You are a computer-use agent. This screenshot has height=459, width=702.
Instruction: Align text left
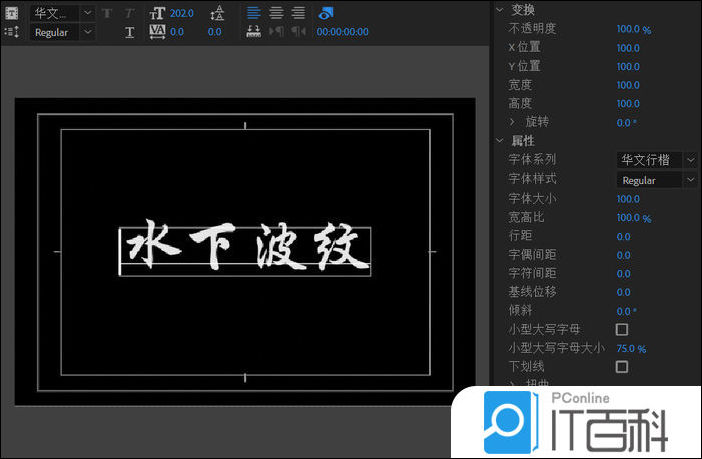click(x=254, y=13)
